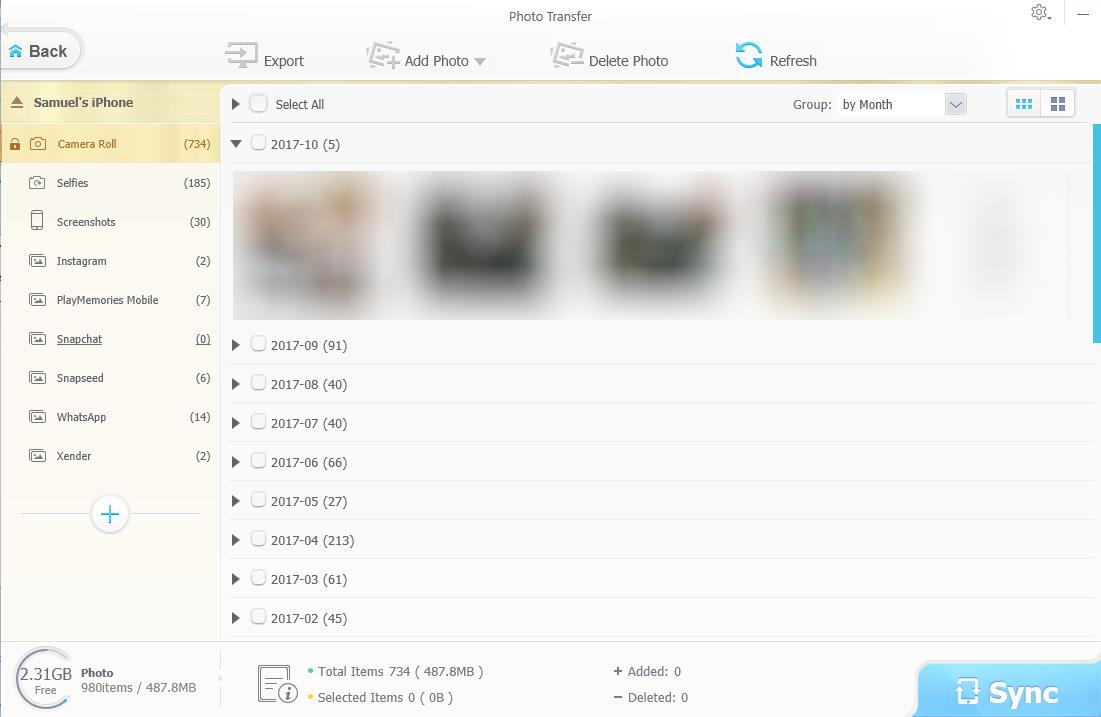The height and width of the screenshot is (717, 1101).
Task: Add a new album with plus icon
Action: point(110,514)
